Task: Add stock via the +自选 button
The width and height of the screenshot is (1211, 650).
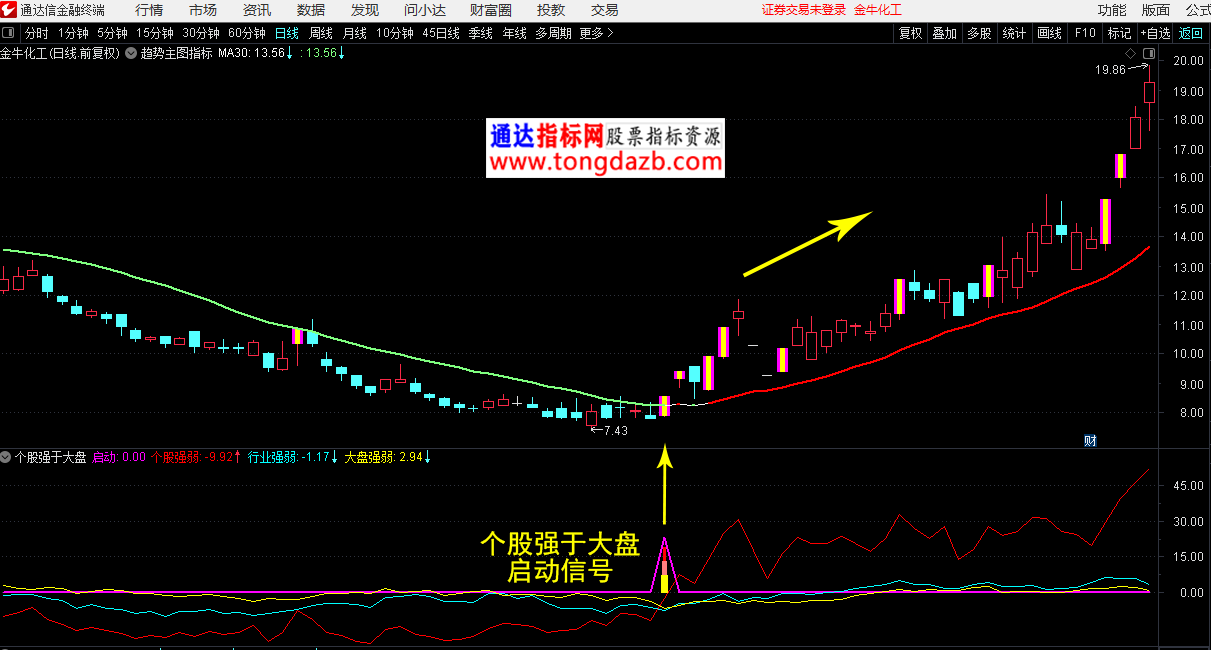Action: 1155,33
